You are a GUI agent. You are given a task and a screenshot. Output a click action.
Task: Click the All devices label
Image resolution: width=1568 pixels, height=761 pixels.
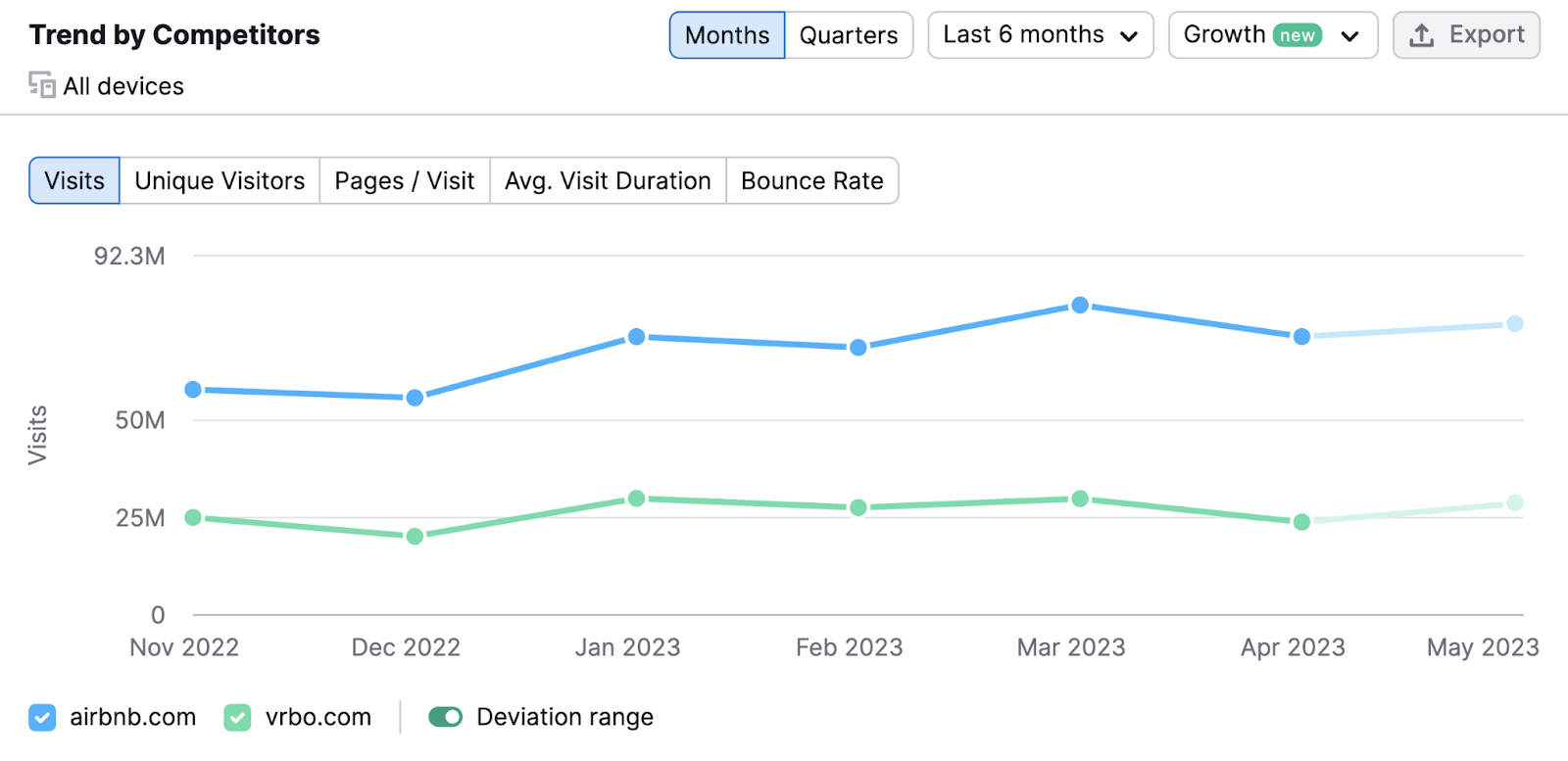click(123, 86)
